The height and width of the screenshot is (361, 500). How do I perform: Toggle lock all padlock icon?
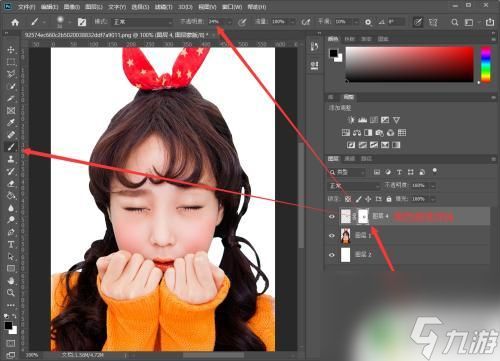click(x=389, y=199)
